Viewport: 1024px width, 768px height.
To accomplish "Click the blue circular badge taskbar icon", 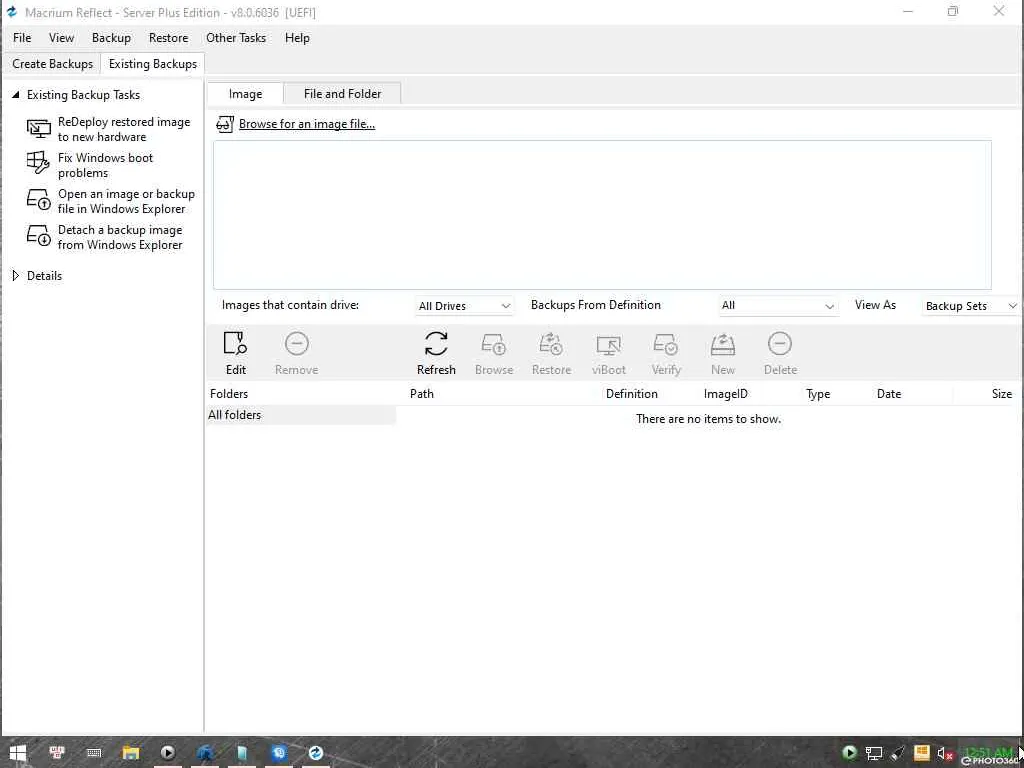I will click(x=279, y=753).
